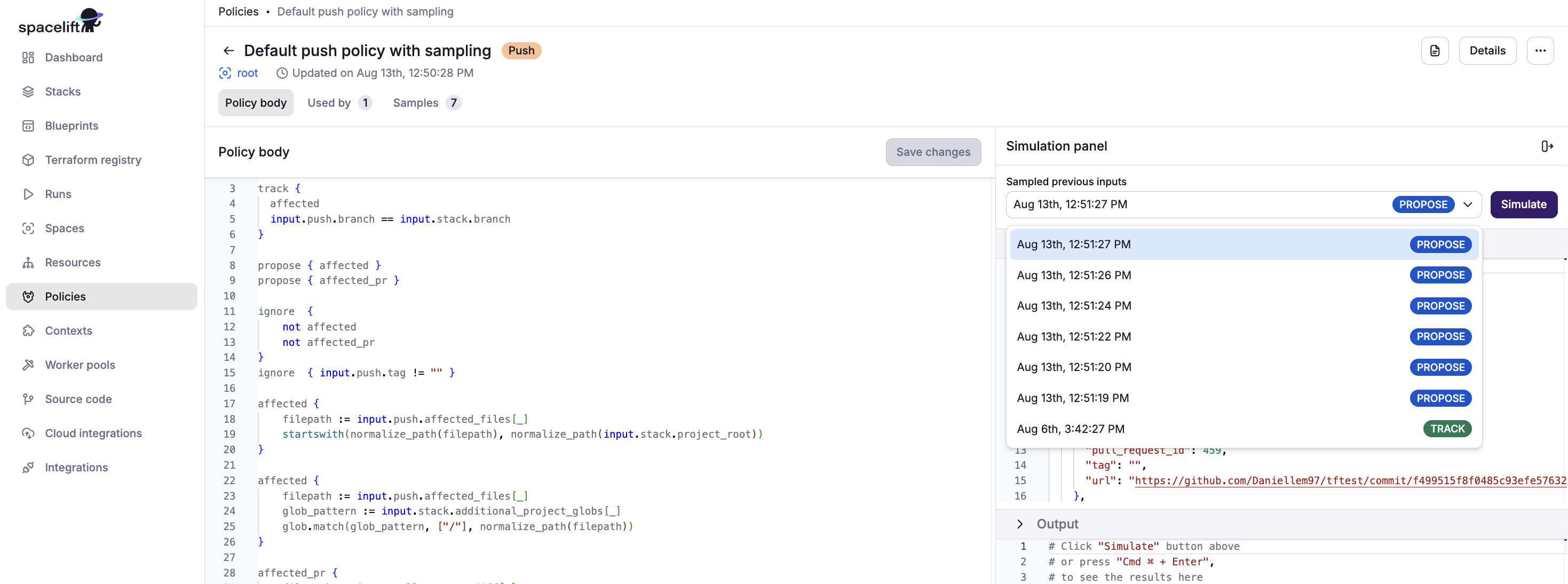Click the Save changes button
Screen dimensions: 1568x584
click(932, 152)
